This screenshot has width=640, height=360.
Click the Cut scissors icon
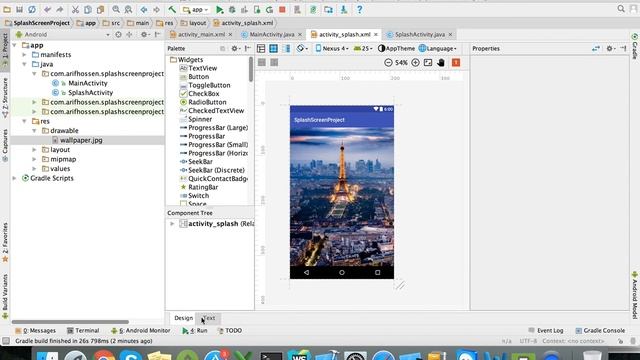(76, 9)
